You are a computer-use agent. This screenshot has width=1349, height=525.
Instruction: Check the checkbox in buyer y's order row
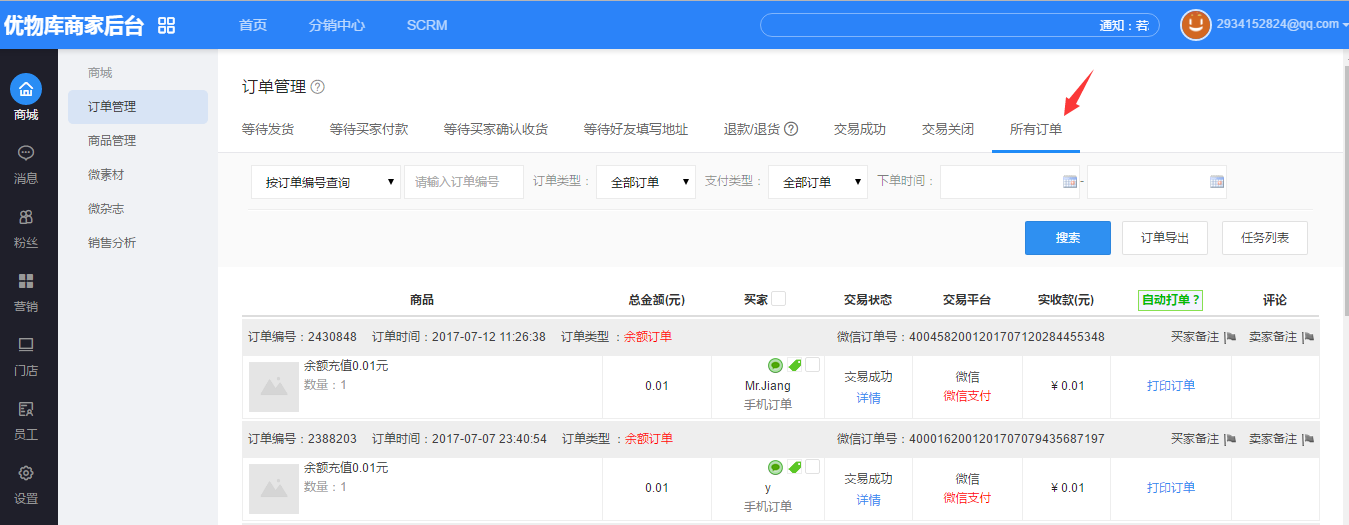coord(812,467)
